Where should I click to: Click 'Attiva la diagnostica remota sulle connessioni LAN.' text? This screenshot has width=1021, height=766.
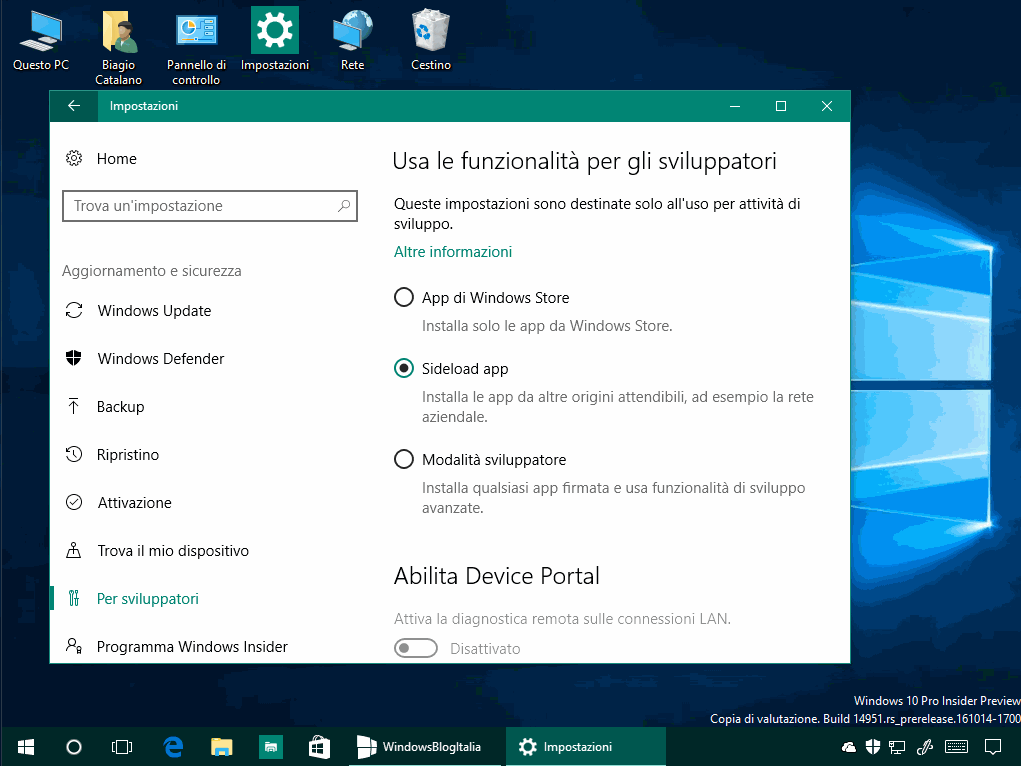coord(563,618)
